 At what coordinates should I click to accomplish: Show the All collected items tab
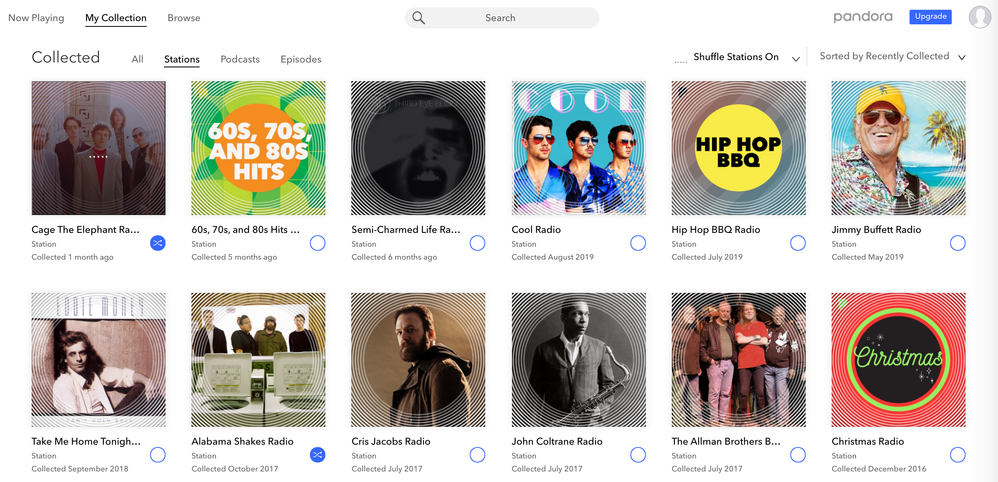138,59
